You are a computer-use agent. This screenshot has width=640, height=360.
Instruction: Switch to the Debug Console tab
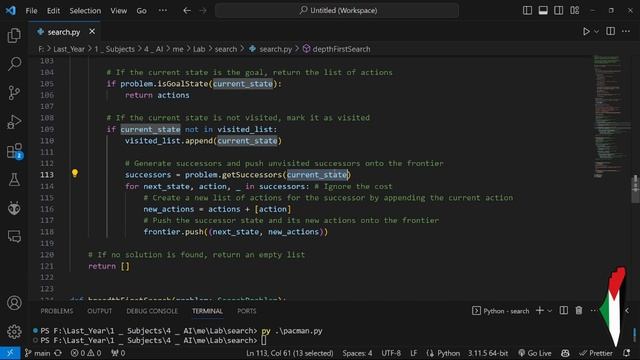152,311
